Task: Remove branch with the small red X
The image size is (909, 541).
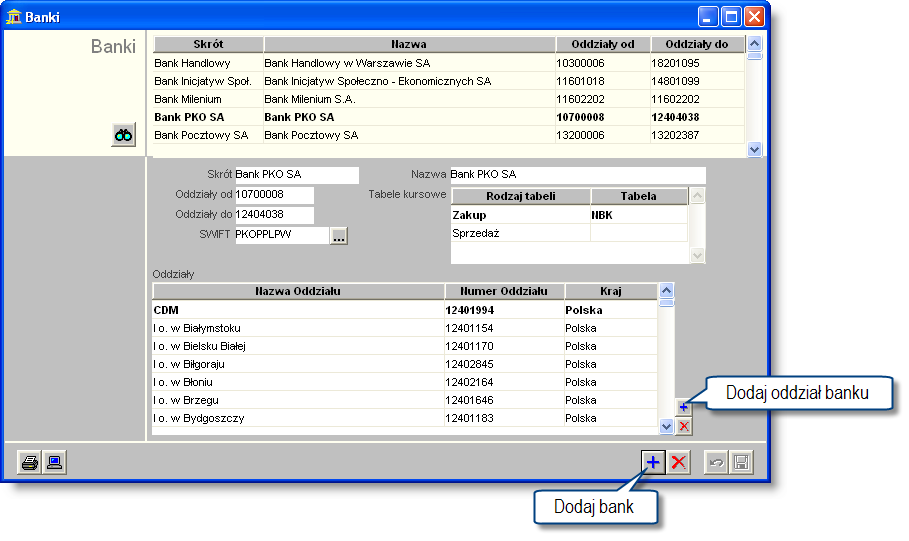Action: (683, 427)
